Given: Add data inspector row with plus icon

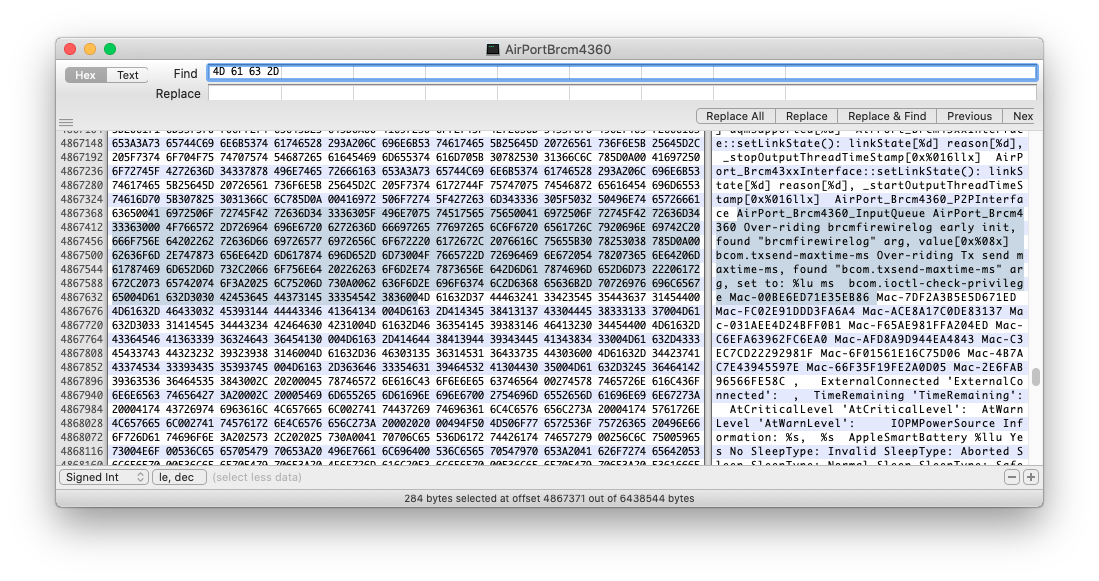Looking at the screenshot, I should (1030, 477).
